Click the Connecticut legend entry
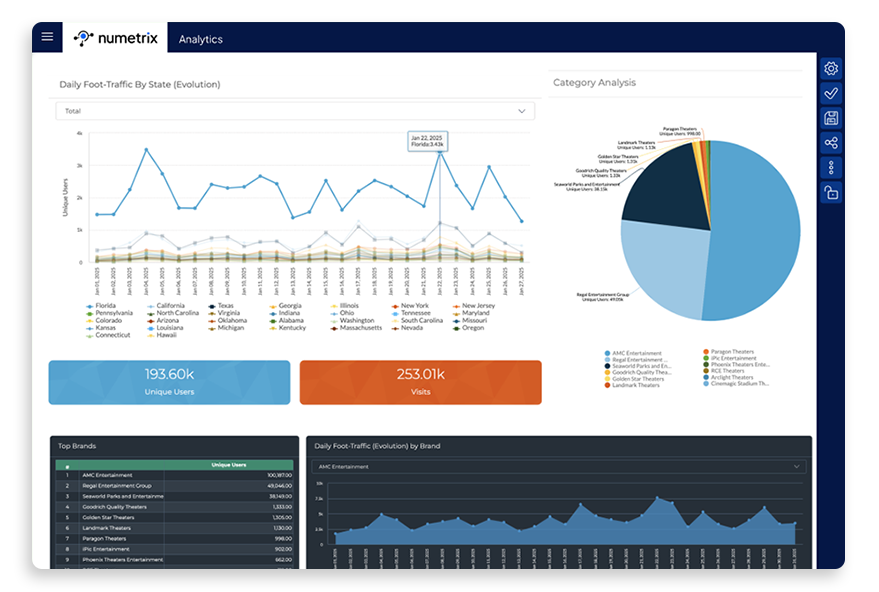The width and height of the screenshot is (879, 592). [108, 335]
